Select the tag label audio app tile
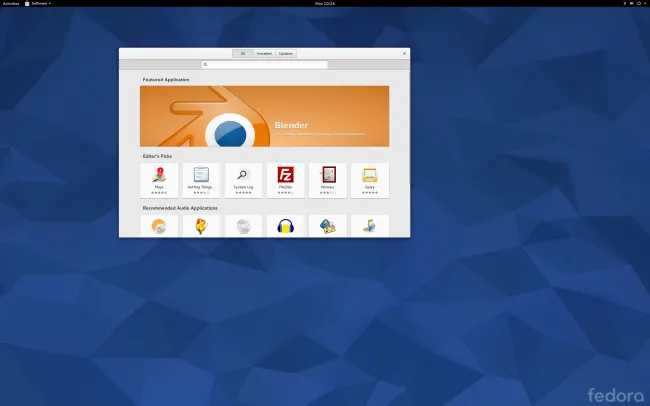 tap(327, 226)
